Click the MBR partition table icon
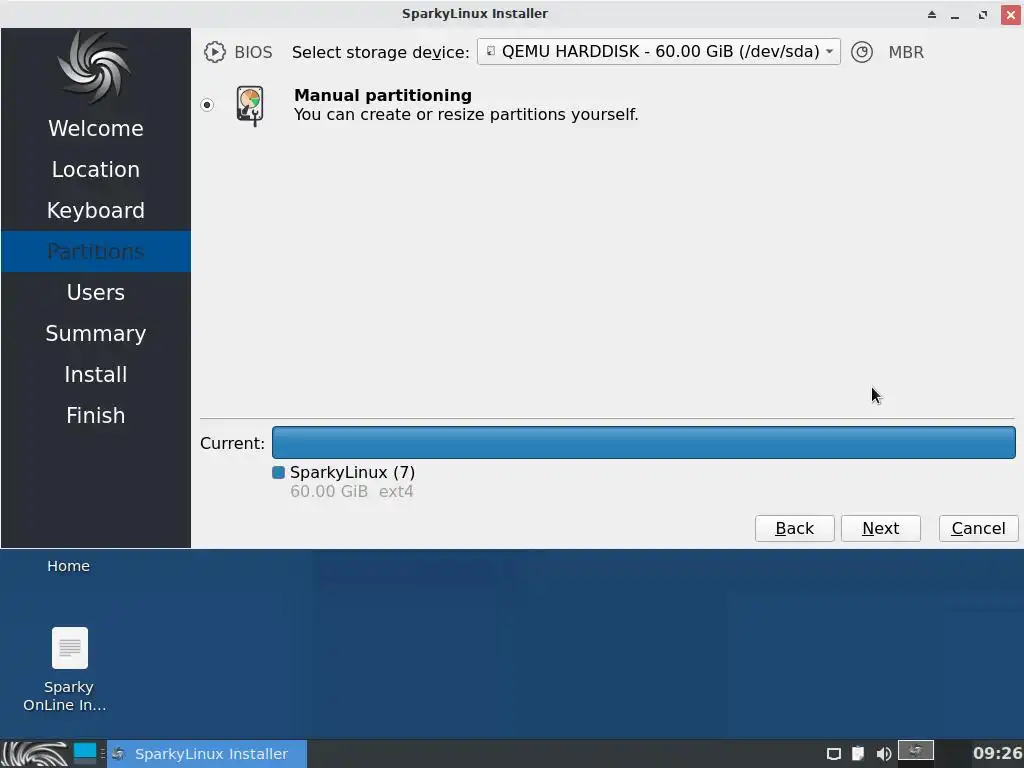 pos(862,52)
